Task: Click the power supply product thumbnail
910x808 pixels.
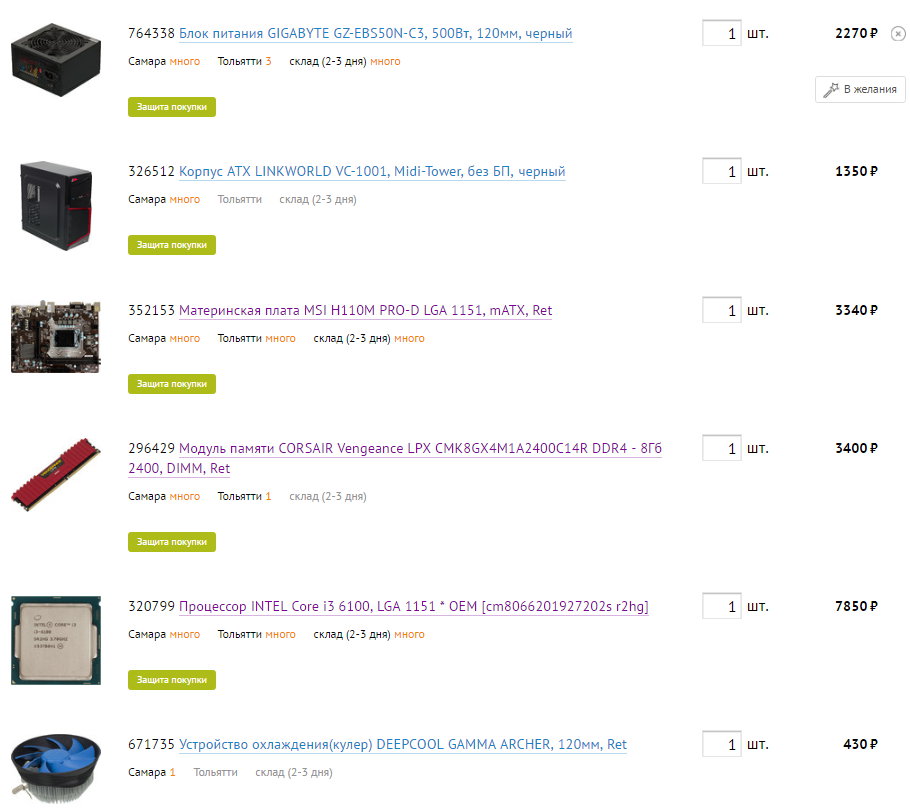Action: coord(56,60)
